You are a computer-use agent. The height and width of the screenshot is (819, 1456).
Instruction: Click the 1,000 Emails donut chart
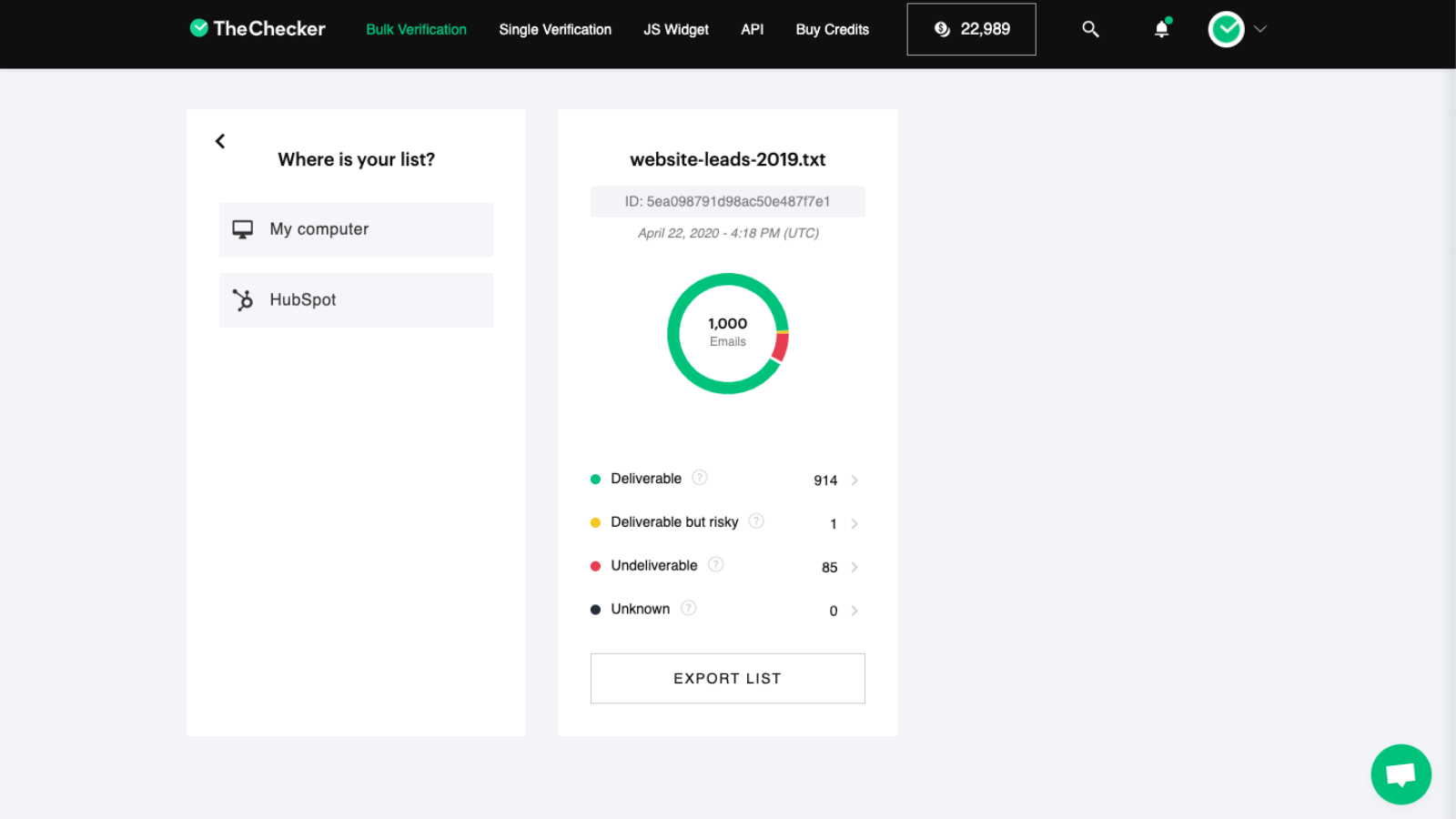click(x=727, y=333)
